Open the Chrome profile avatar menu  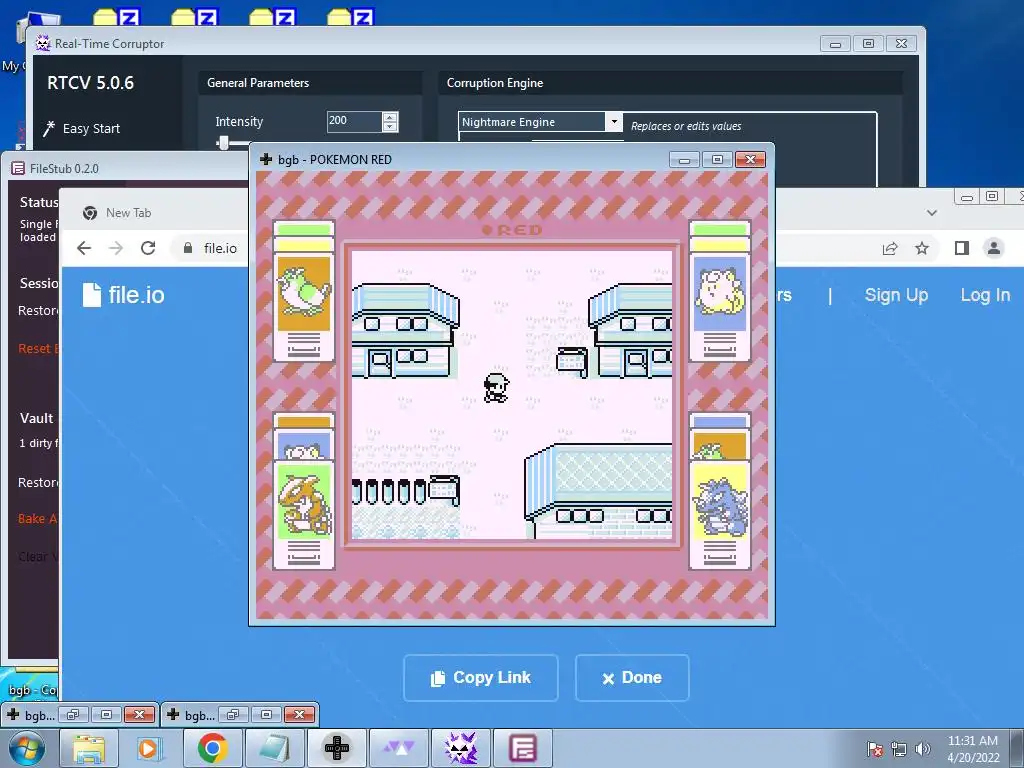pos(993,248)
